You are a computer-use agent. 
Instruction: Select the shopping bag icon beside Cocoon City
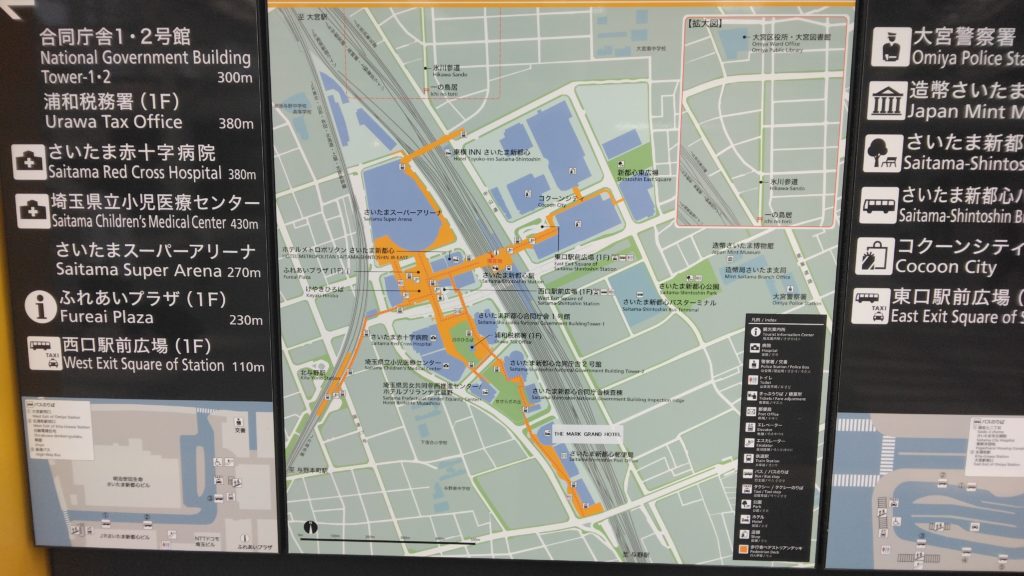click(x=876, y=257)
